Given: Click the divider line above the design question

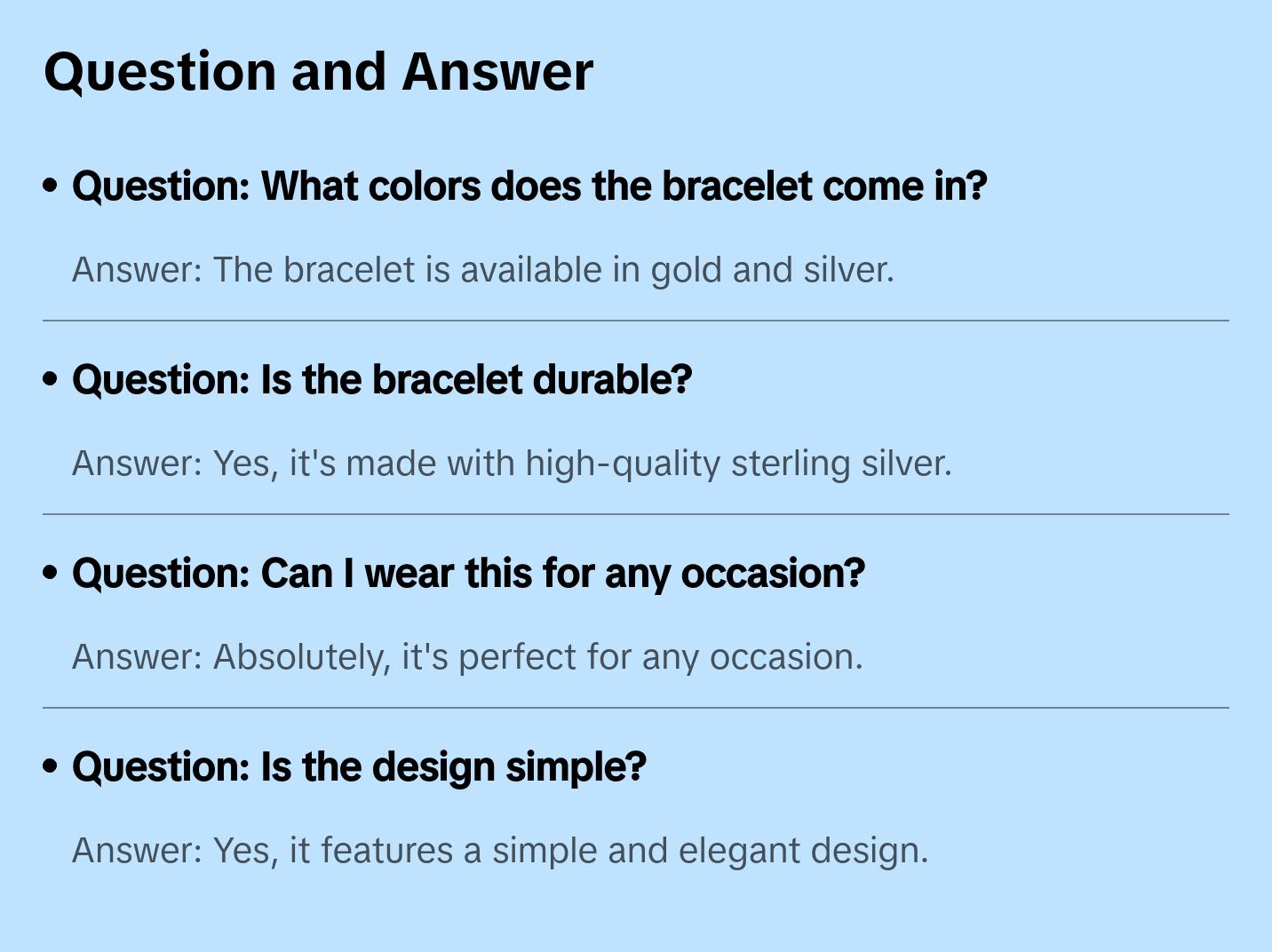Looking at the screenshot, I should coord(635,708).
